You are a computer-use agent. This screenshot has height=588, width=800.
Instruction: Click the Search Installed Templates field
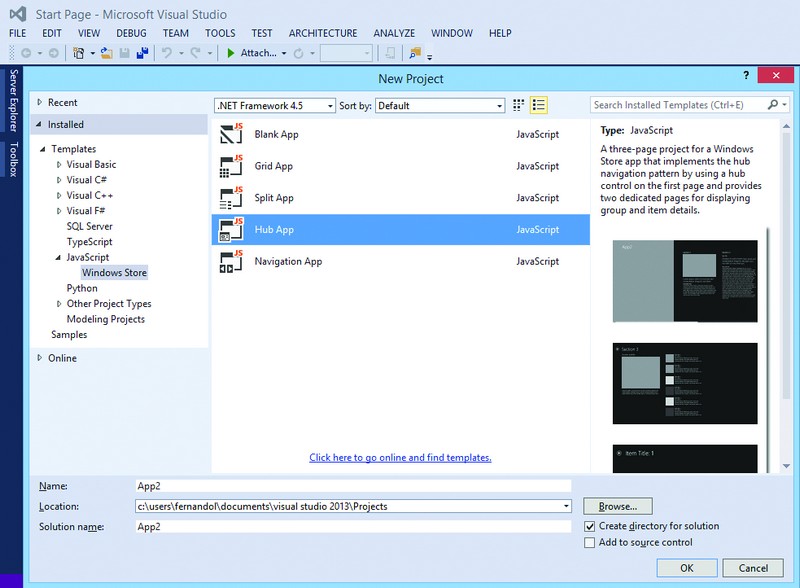tap(679, 105)
